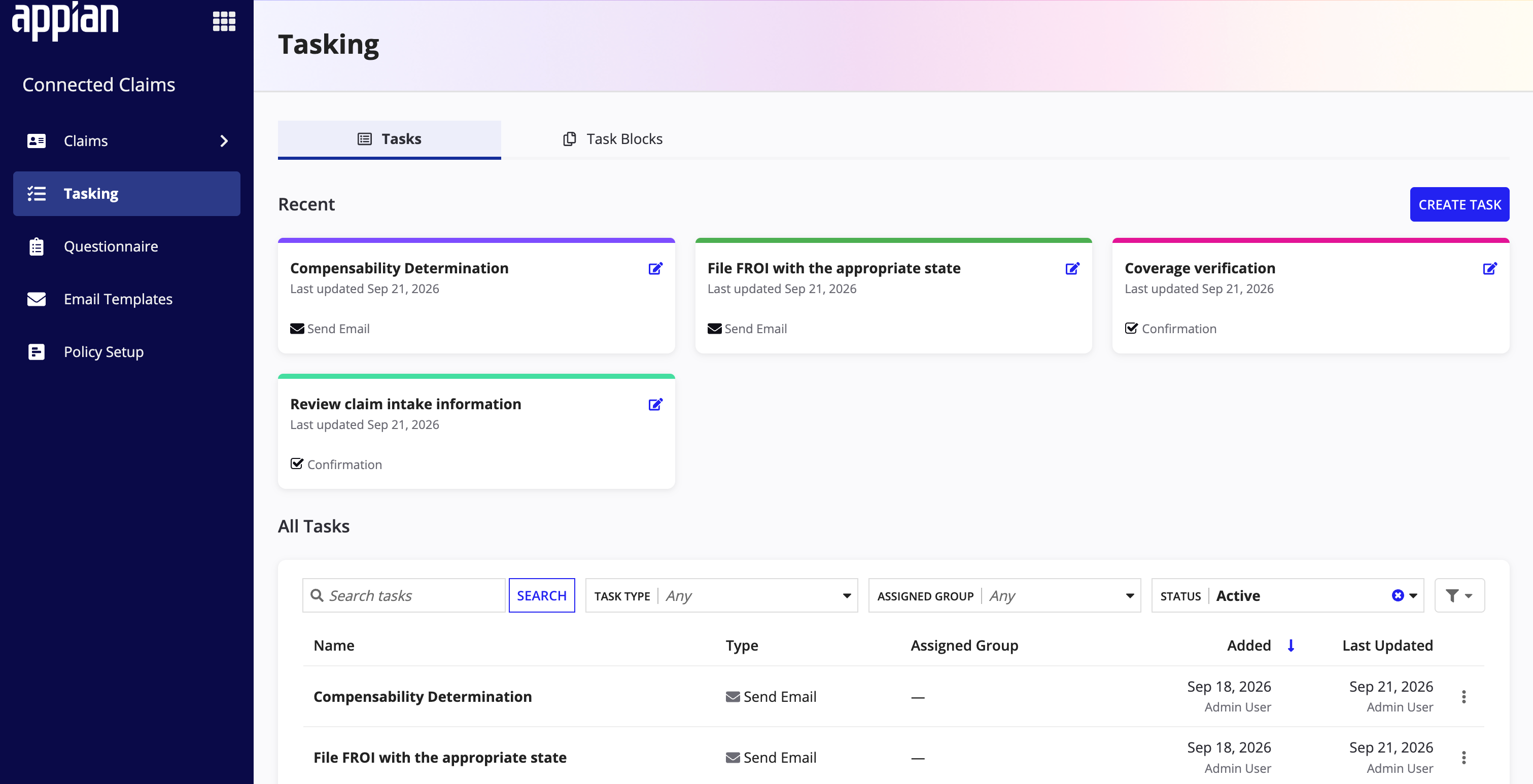Select Tasking in the sidebar
The width and height of the screenshot is (1533, 784).
127,194
